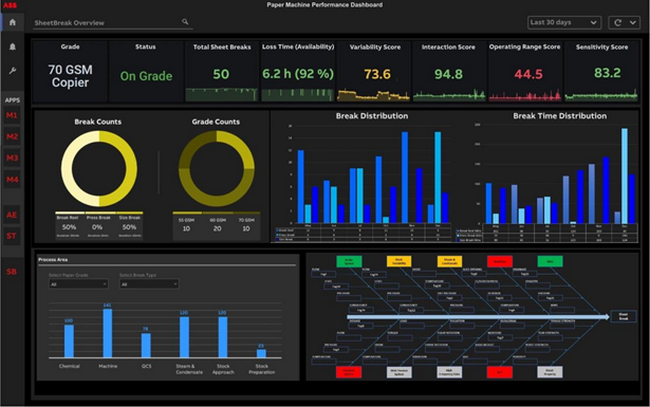The width and height of the screenshot is (650, 407).
Task: Click the Process Area panel title
Action: coord(53,259)
